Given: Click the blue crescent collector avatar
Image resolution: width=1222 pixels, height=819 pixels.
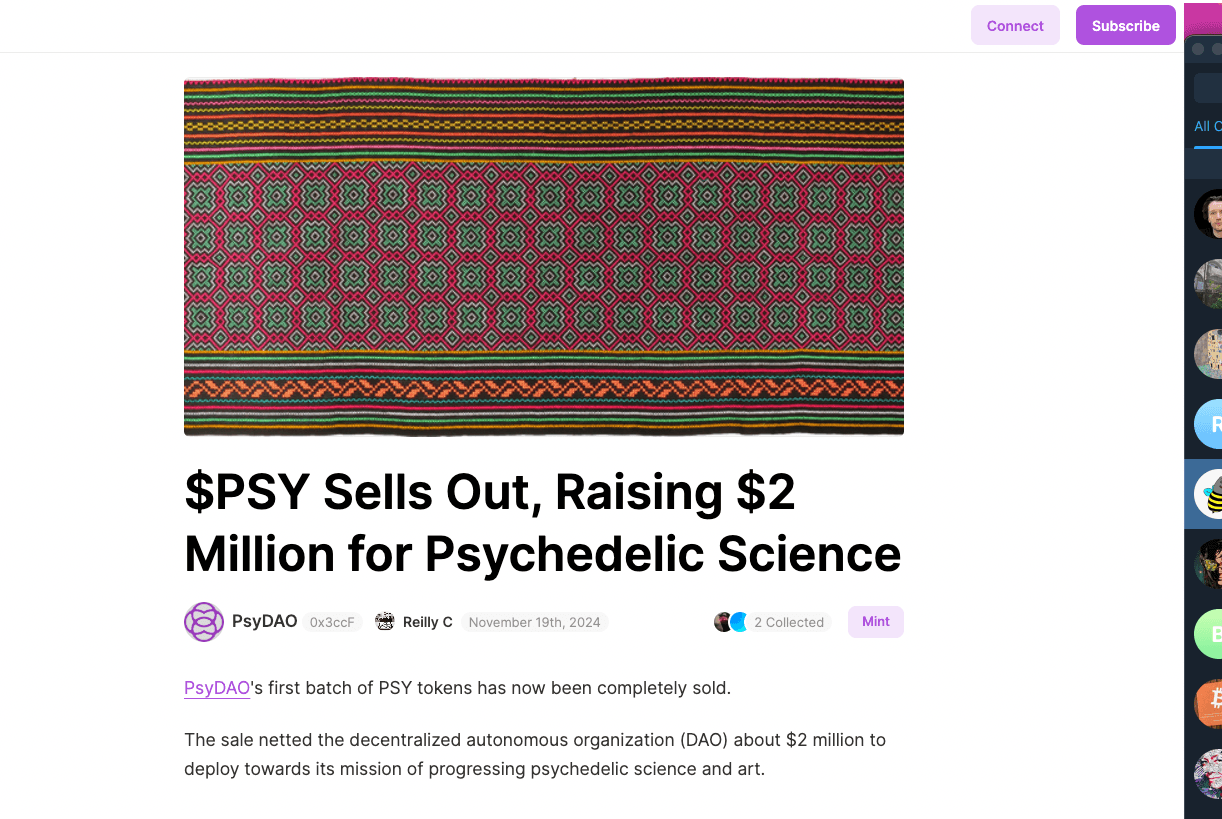Looking at the screenshot, I should (738, 621).
